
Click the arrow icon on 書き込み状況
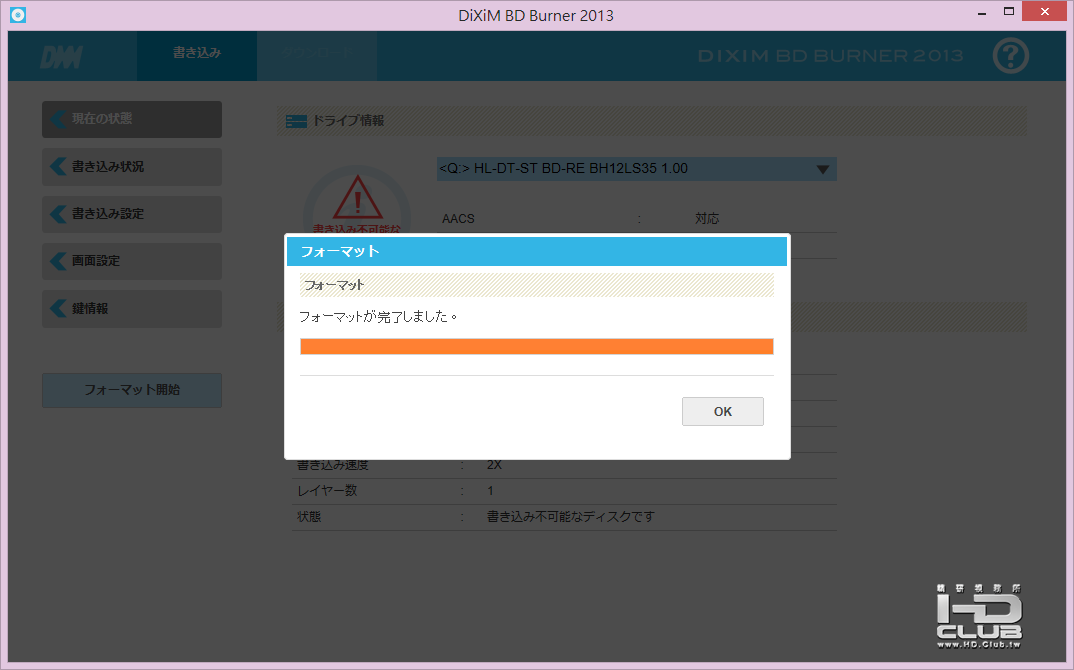[x=58, y=166]
